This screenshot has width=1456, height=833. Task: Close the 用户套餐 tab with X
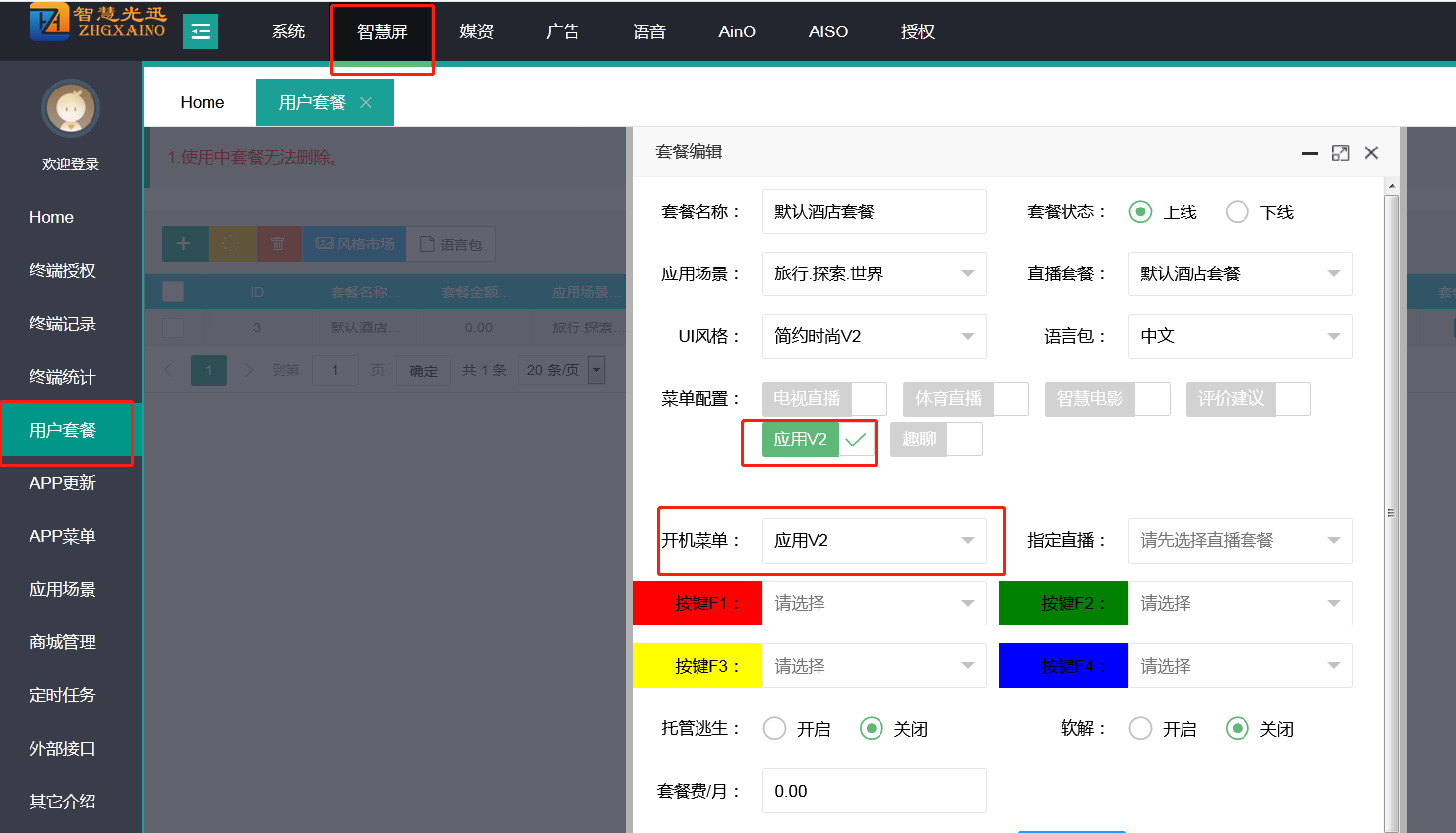tap(366, 103)
